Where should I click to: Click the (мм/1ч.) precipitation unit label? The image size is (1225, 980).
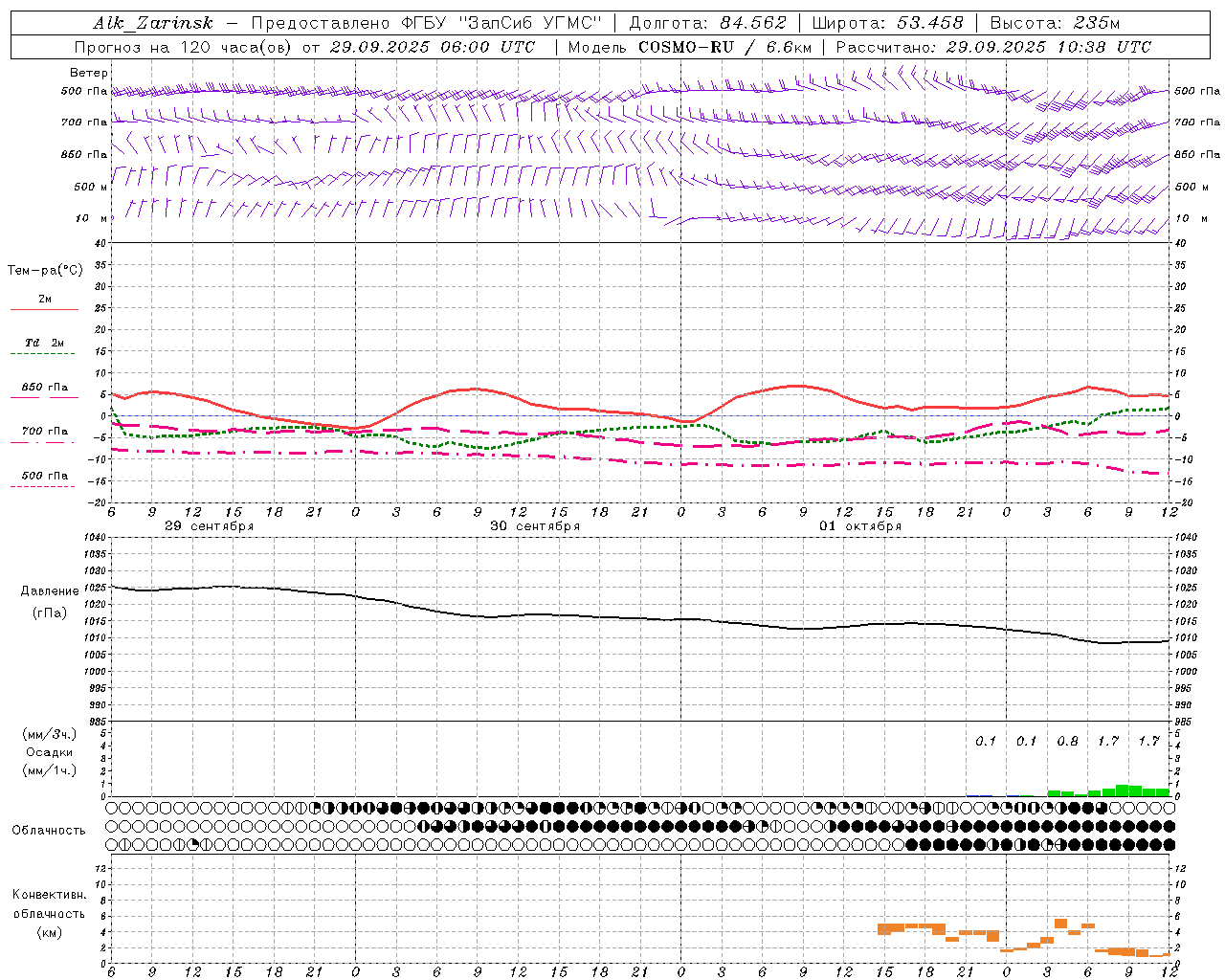pyautogui.click(x=50, y=770)
